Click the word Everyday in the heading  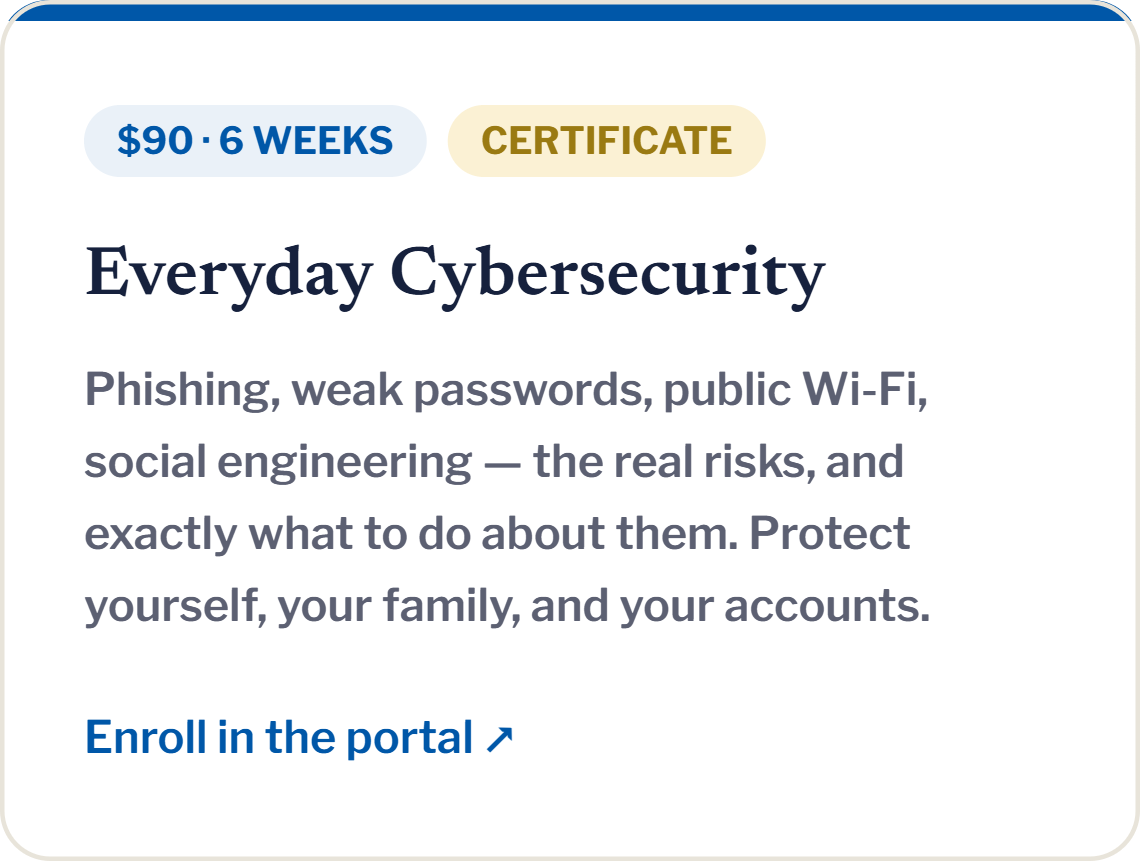(x=229, y=276)
